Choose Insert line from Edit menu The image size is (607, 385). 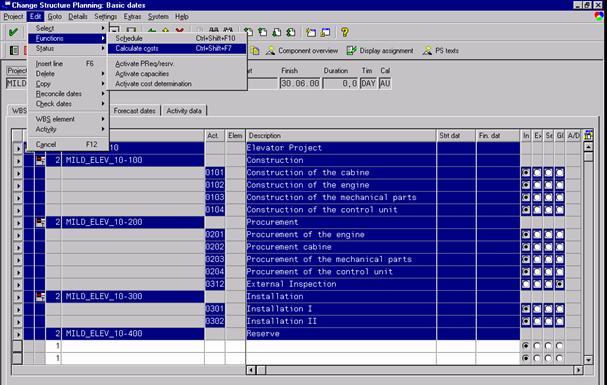coord(68,63)
